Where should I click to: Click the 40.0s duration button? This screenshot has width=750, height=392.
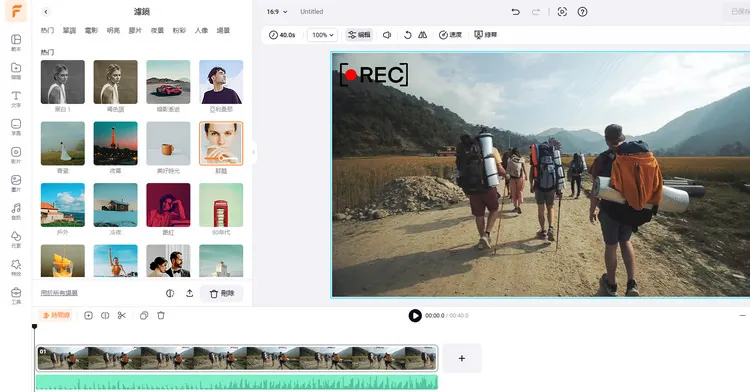282,35
